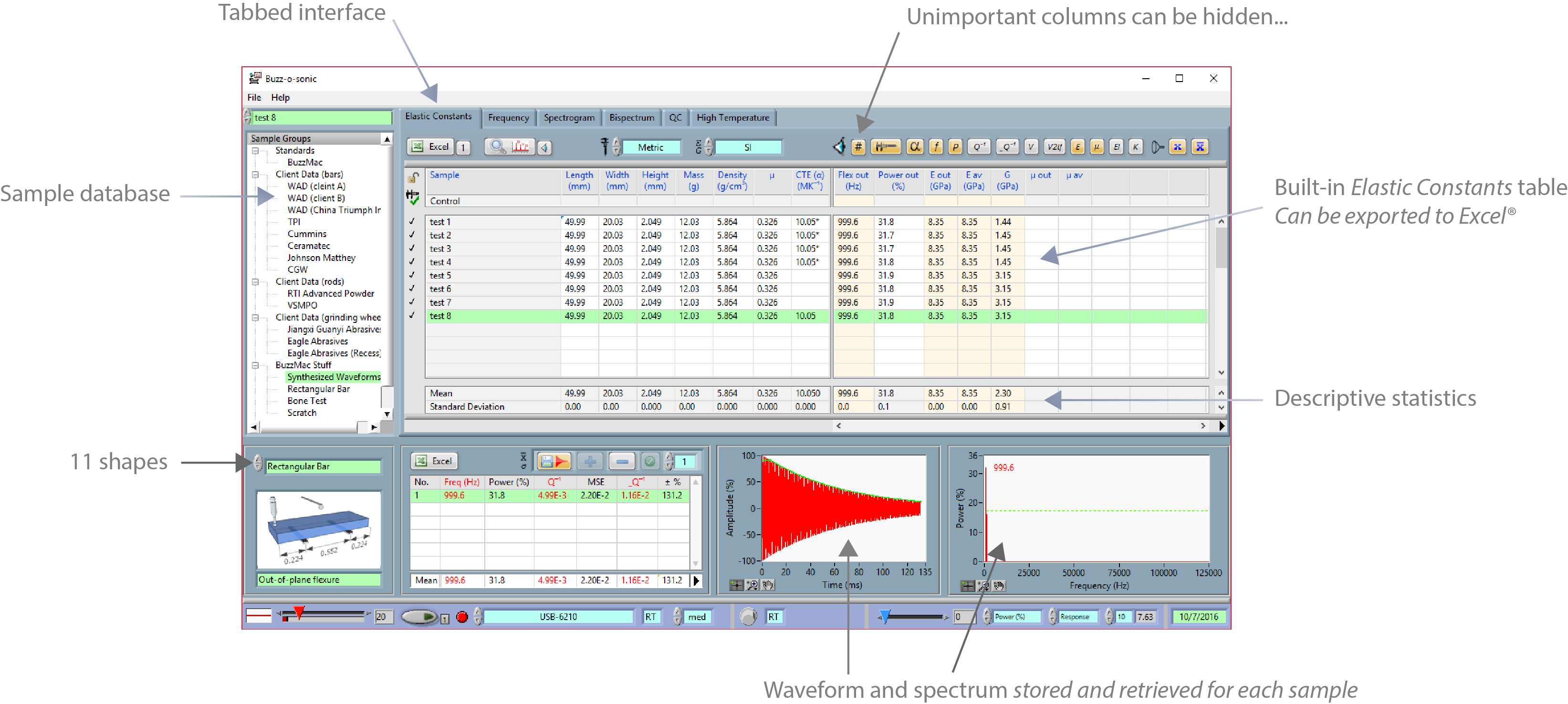Open the USB-6210 device selector
Screen dimensions: 1568x704
558,617
